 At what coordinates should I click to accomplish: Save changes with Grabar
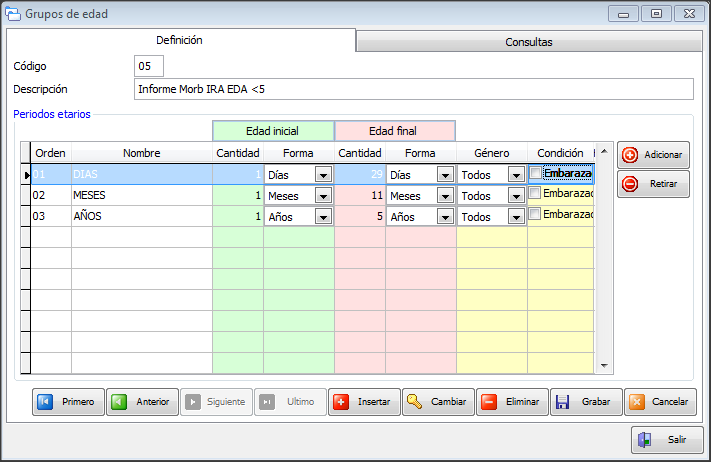(x=586, y=402)
